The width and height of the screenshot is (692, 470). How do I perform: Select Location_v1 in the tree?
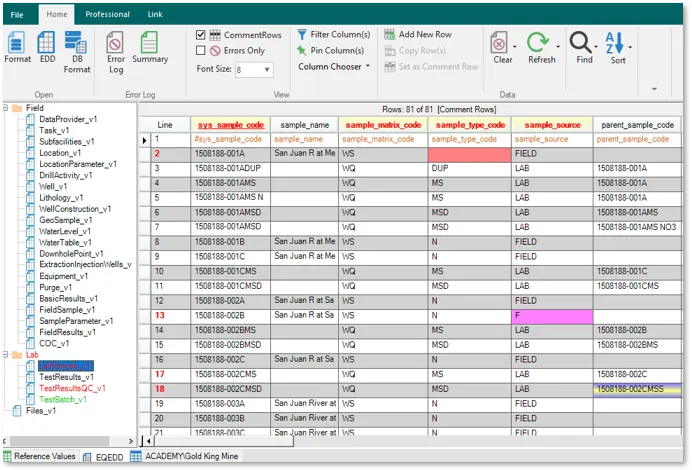(x=60, y=153)
